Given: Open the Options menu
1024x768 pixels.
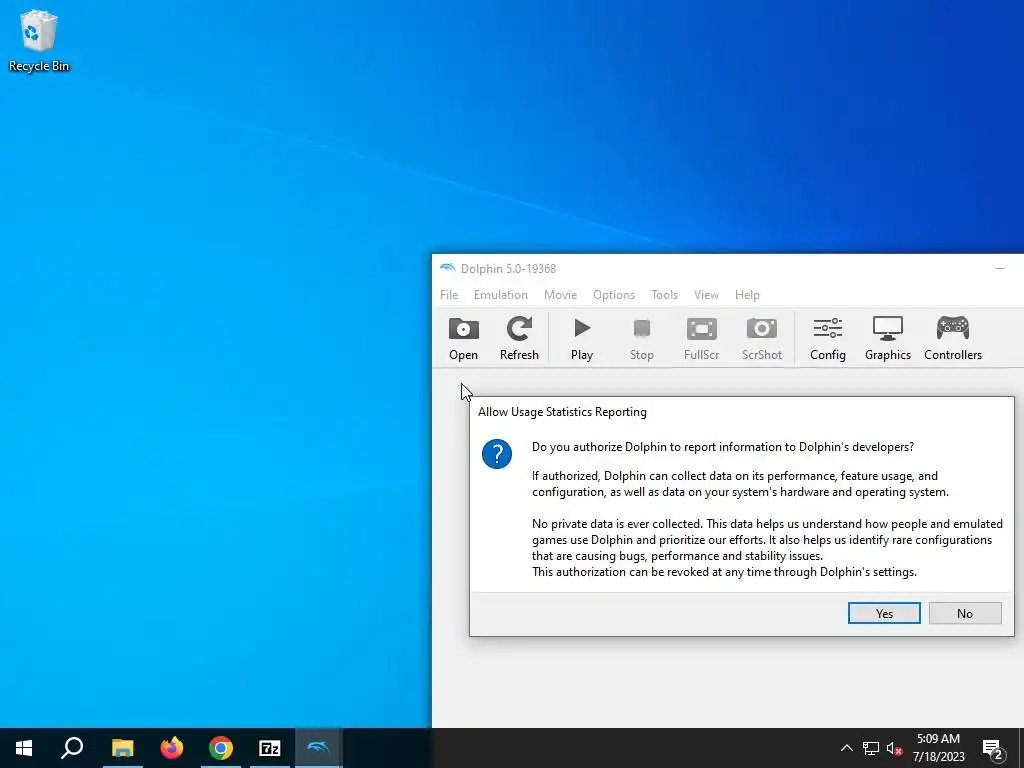Looking at the screenshot, I should pos(614,295).
